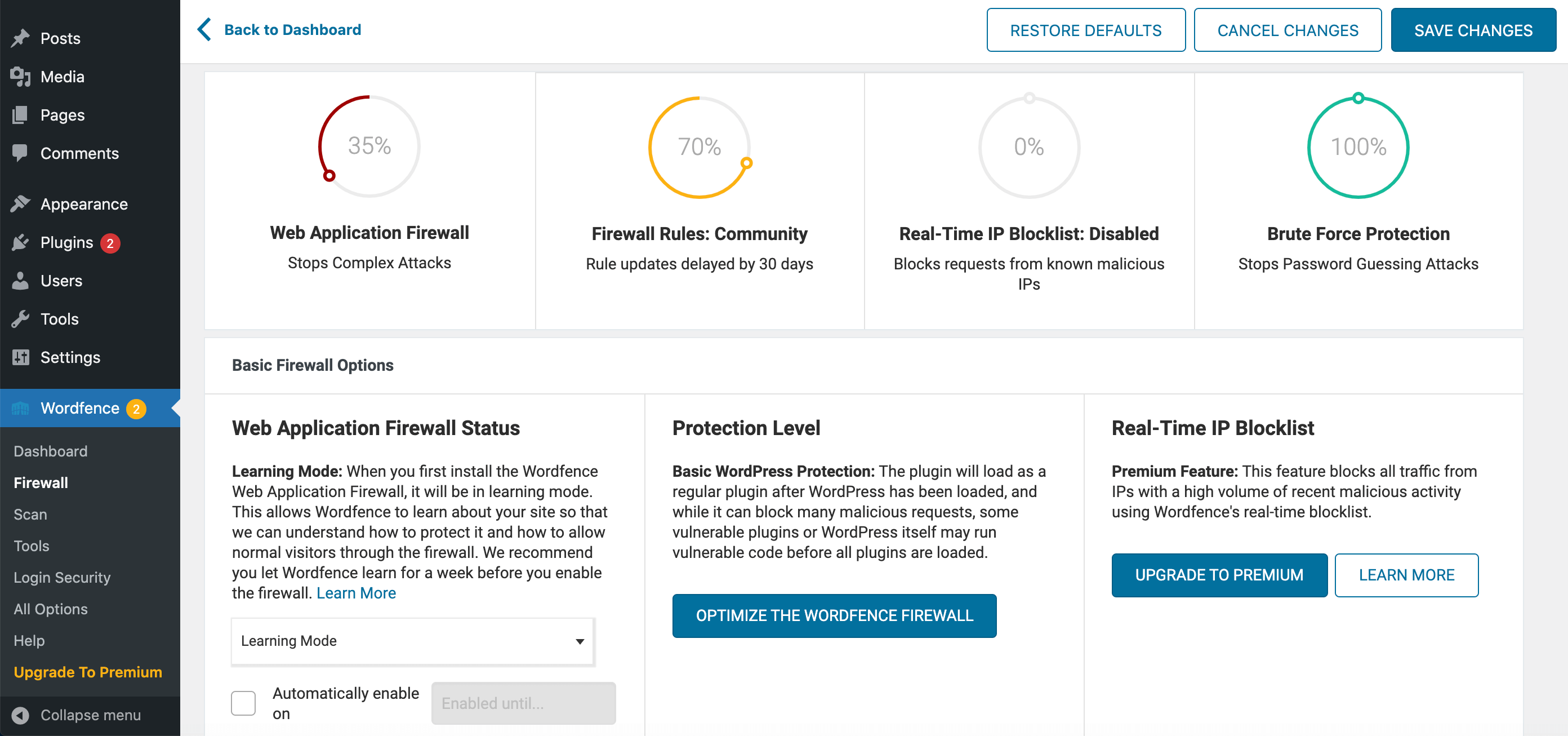Screen dimensions: 1568x736
Task: Open All Options under Wordfence
Action: 51,609
